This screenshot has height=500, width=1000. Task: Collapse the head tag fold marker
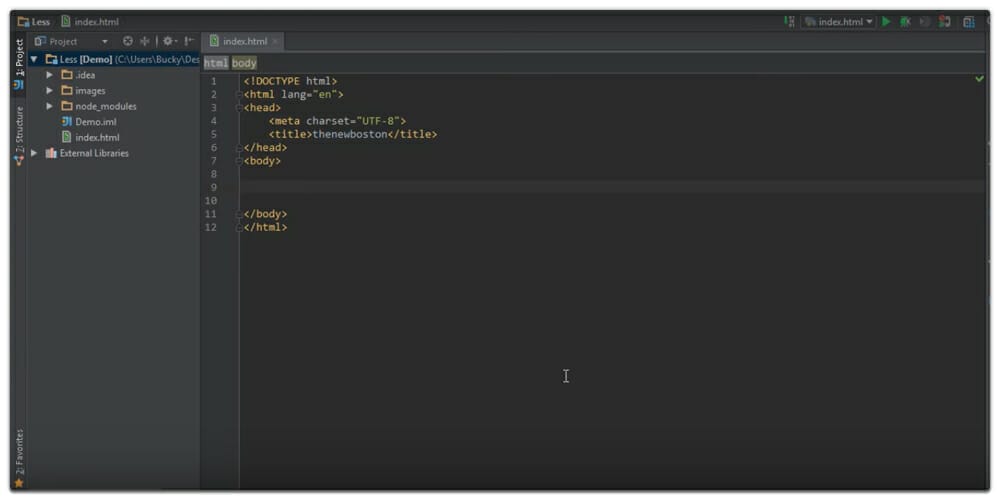(x=239, y=107)
